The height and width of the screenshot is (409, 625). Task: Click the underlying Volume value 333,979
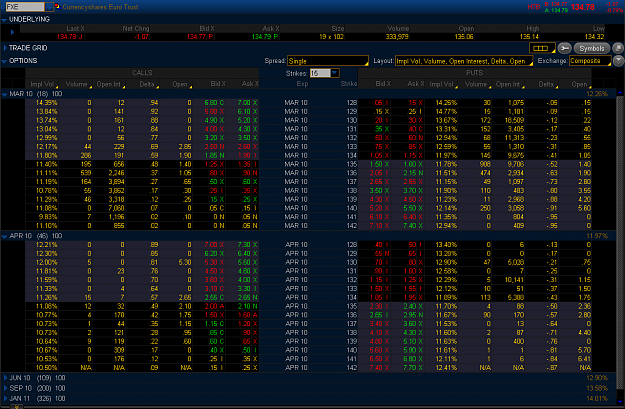[x=397, y=37]
